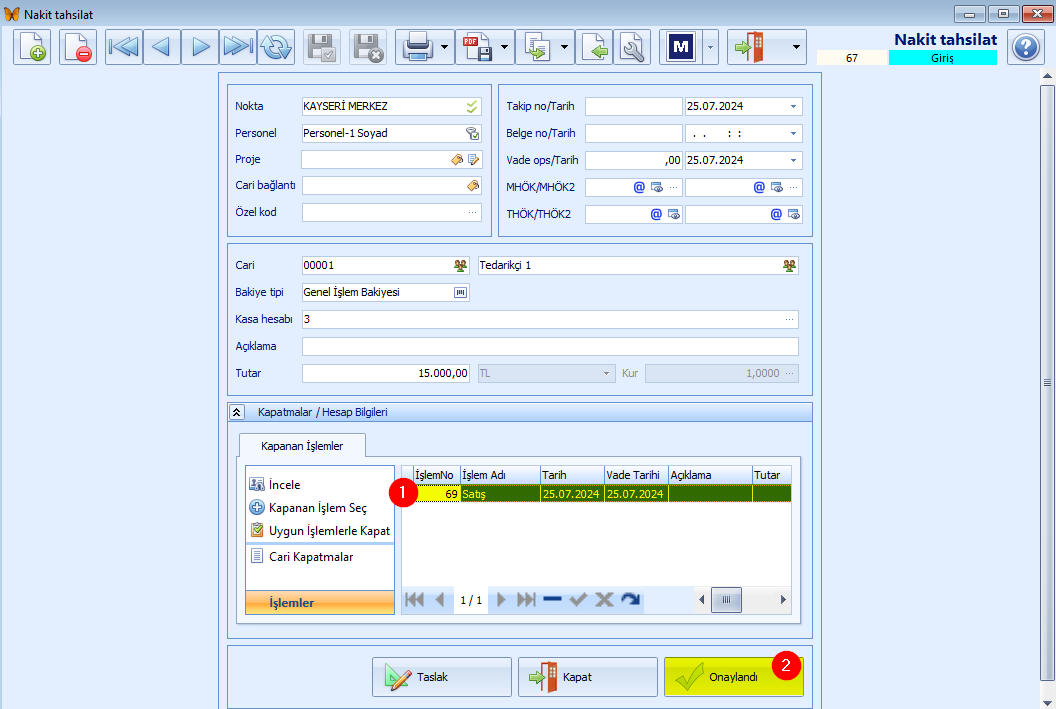Screen dimensions: 1056x709
Task: Open the Vade tarih date dropdown
Action: pyautogui.click(x=793, y=160)
